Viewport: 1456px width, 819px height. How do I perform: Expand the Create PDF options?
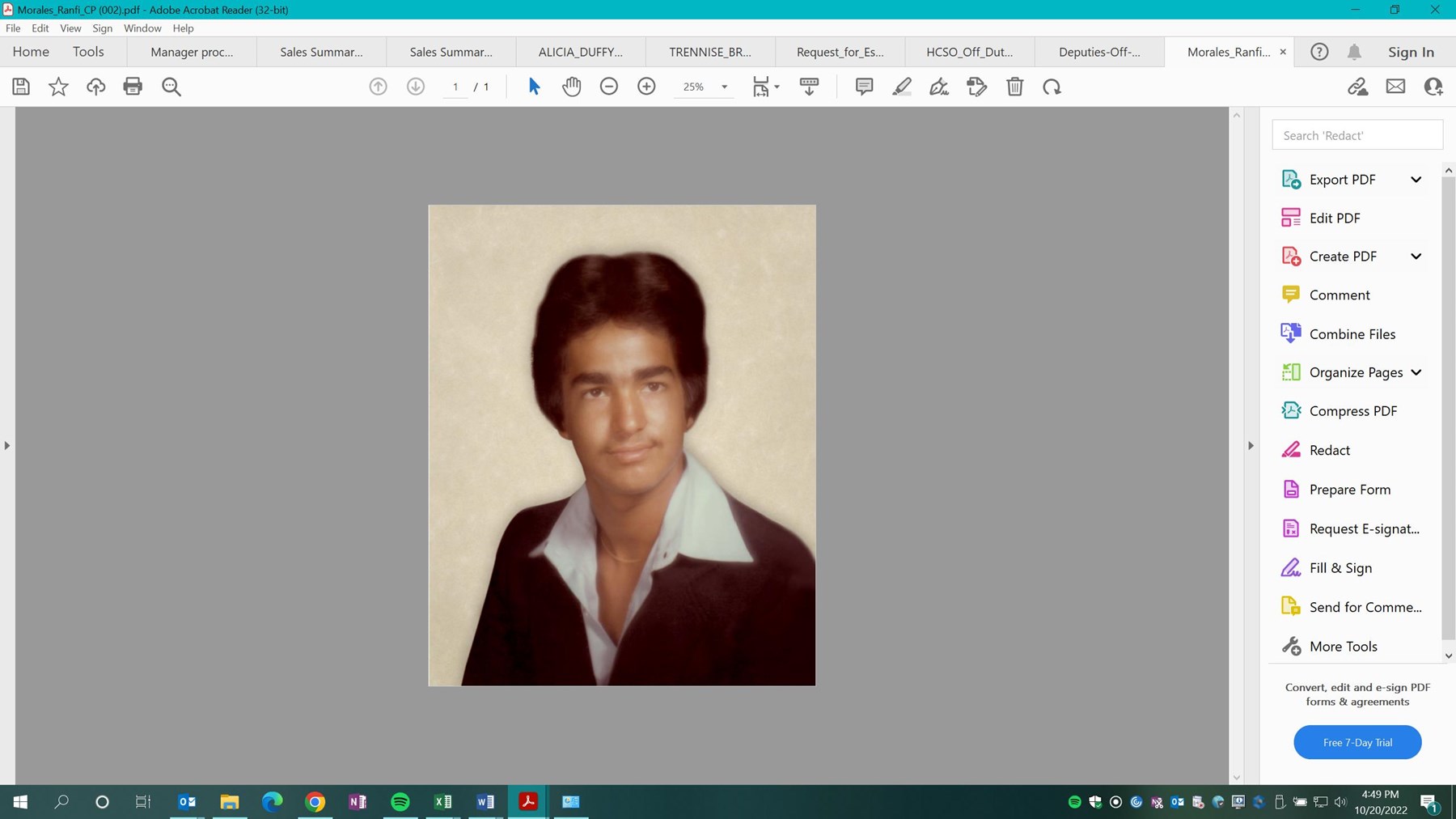click(1416, 256)
